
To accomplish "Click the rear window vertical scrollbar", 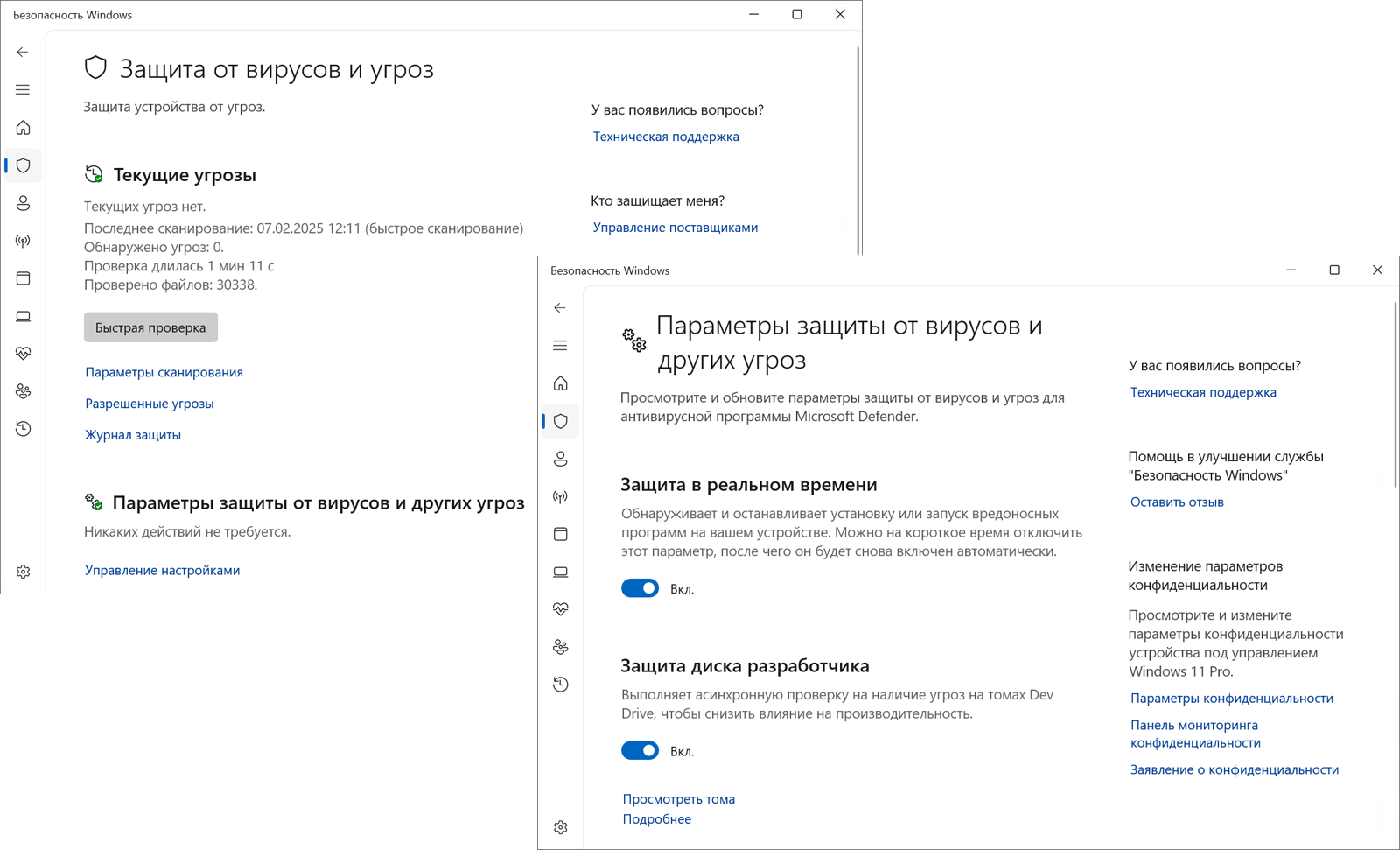I will 857,150.
